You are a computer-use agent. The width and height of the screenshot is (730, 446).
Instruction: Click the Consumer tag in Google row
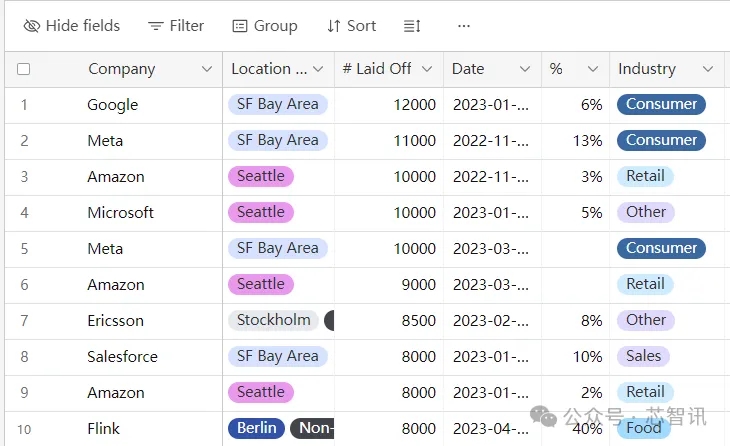661,104
